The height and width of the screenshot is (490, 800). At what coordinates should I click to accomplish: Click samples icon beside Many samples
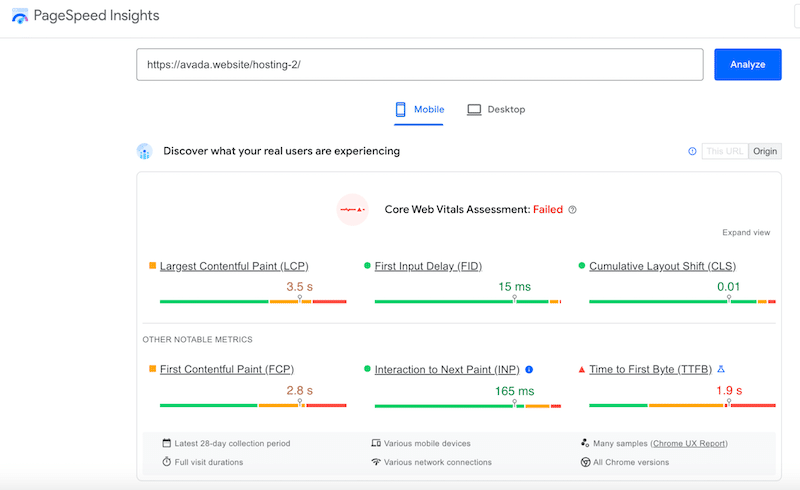(585, 443)
